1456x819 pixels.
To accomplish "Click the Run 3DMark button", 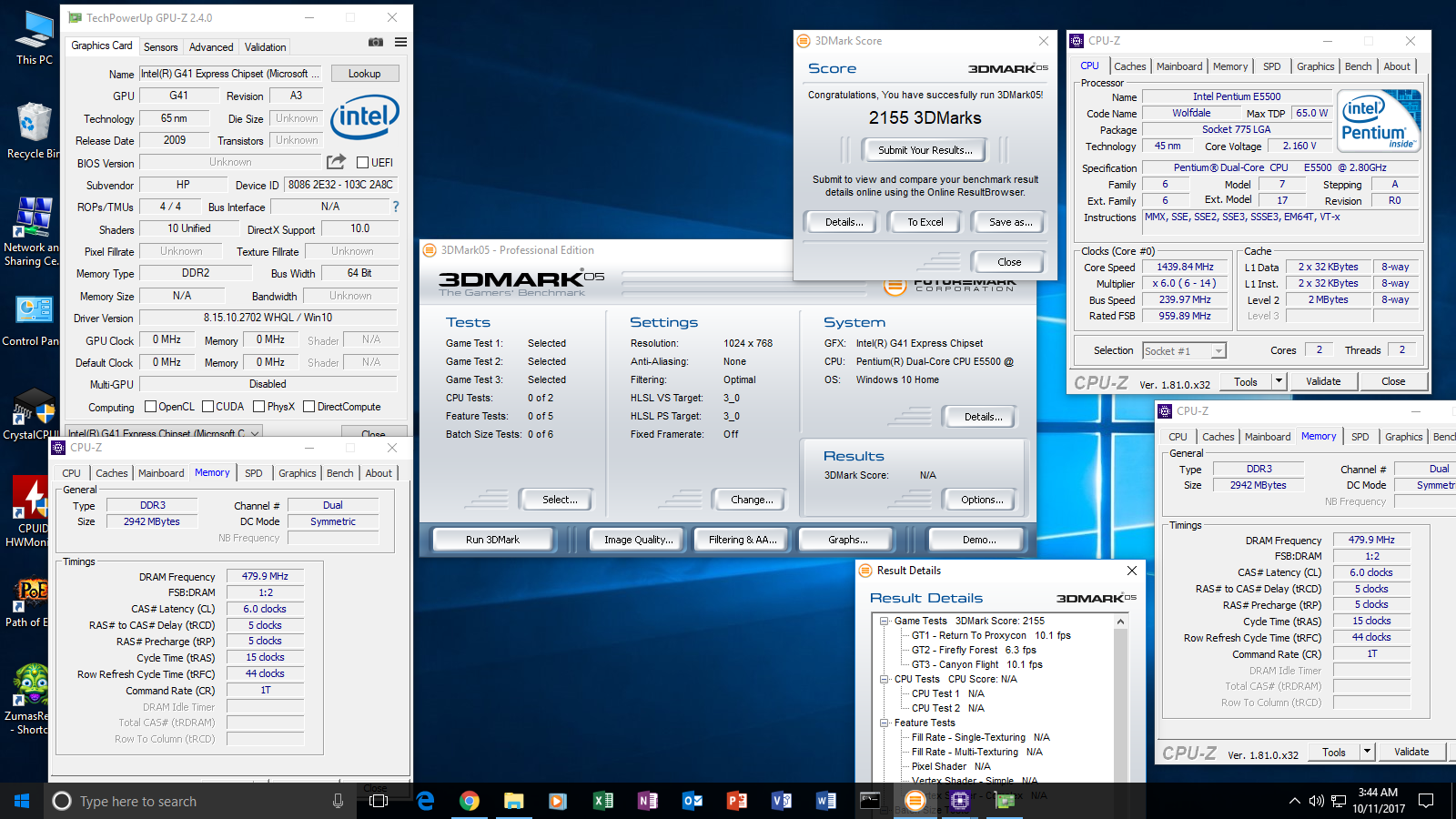I will coord(492,540).
